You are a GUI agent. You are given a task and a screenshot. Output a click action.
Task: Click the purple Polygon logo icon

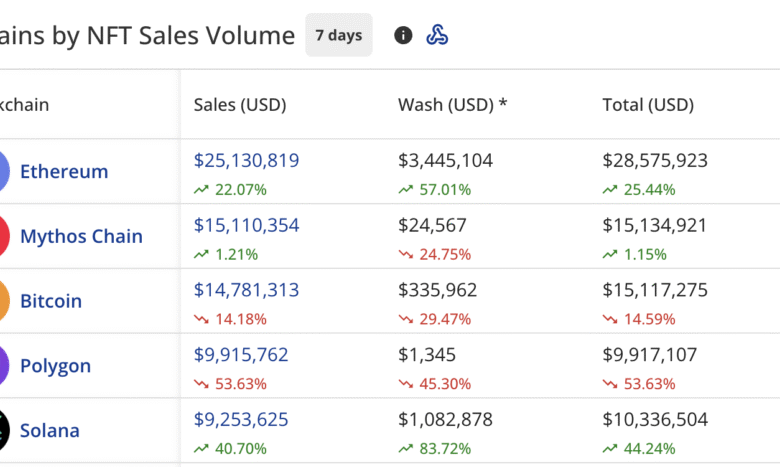coord(2,366)
